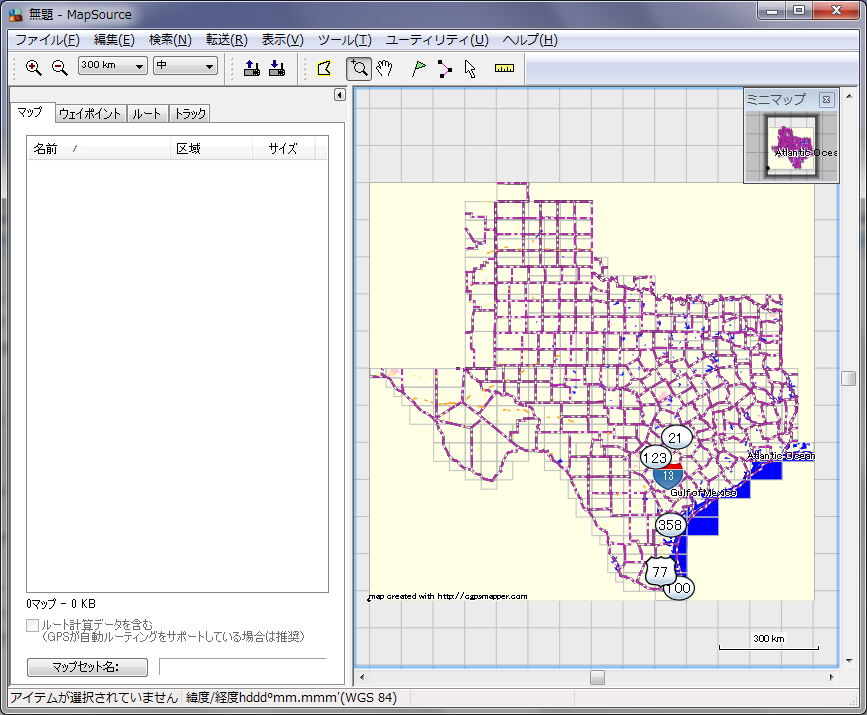The image size is (867, 715).
Task: Select the Route tool icon
Action: [x=444, y=68]
